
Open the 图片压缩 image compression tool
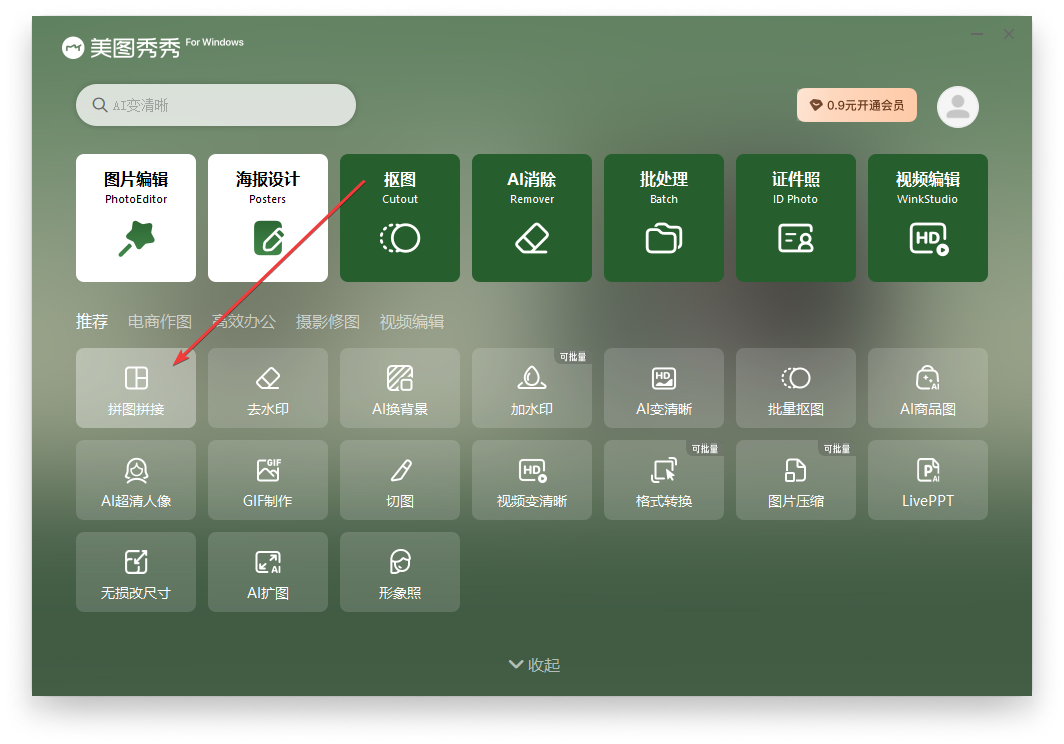point(795,480)
